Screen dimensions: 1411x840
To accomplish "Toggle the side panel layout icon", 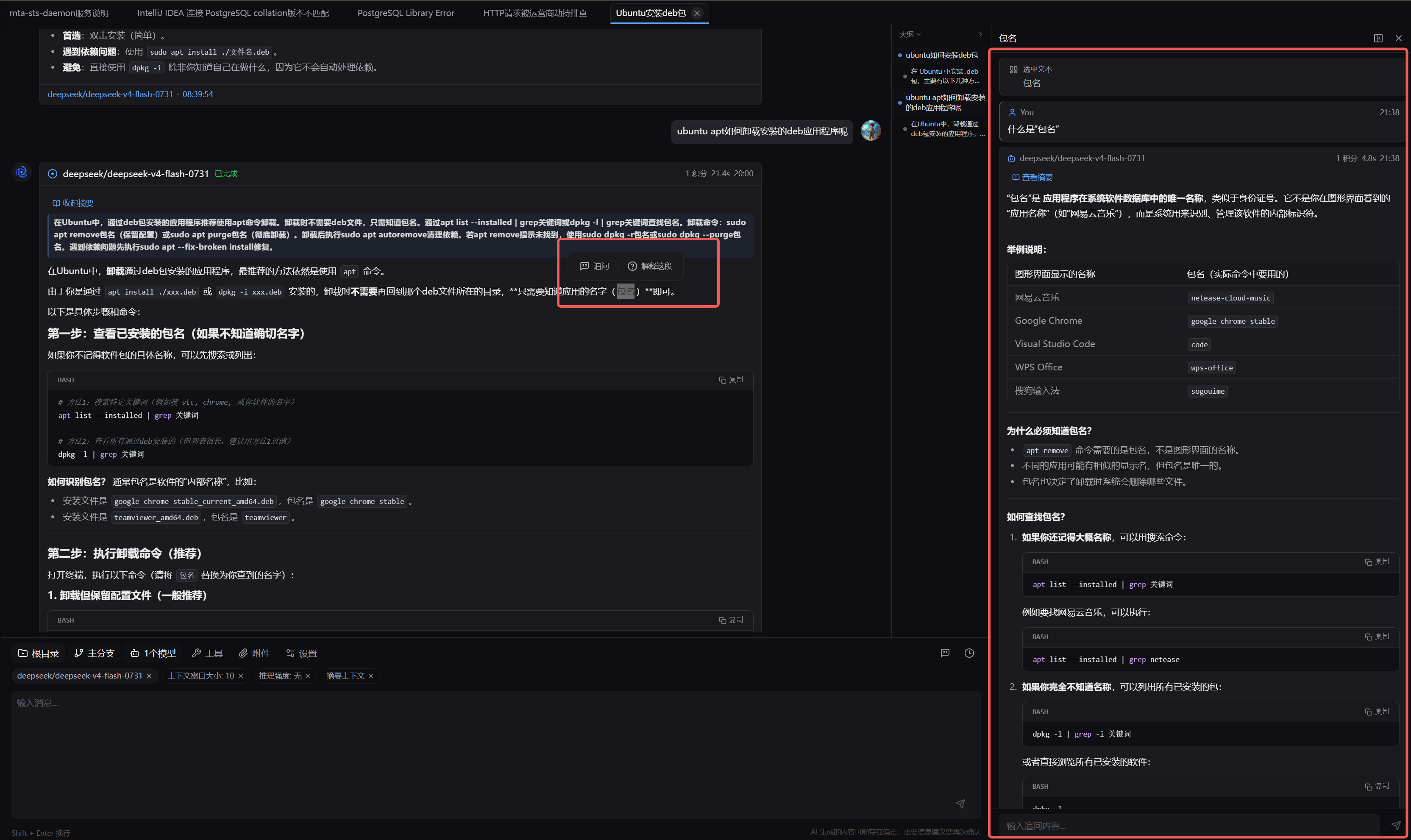I will [x=1378, y=38].
